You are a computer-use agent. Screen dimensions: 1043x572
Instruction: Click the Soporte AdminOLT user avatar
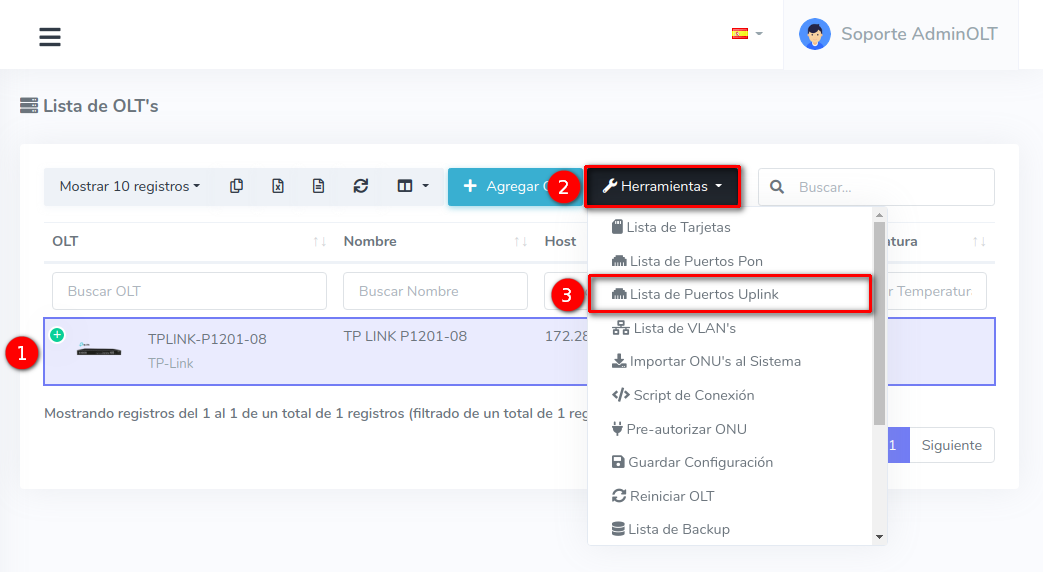pyautogui.click(x=815, y=34)
